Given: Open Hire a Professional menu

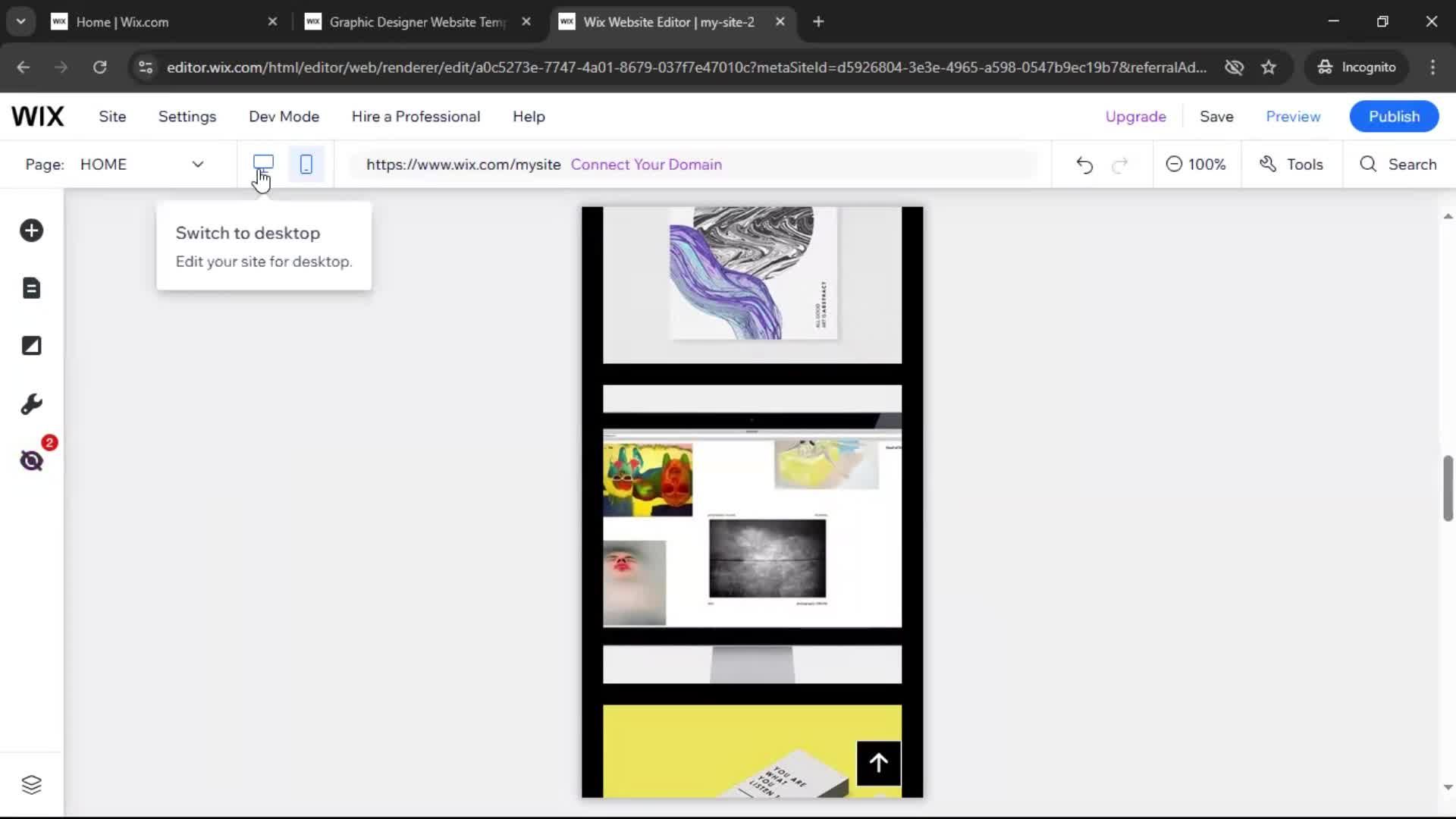Looking at the screenshot, I should coord(416,117).
